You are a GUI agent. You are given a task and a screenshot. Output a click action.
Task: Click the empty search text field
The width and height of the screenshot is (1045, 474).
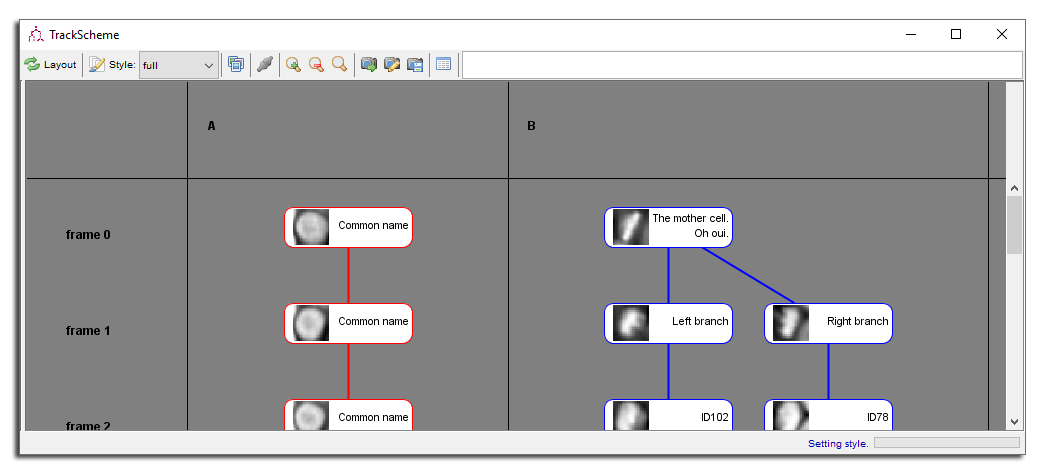click(x=742, y=65)
